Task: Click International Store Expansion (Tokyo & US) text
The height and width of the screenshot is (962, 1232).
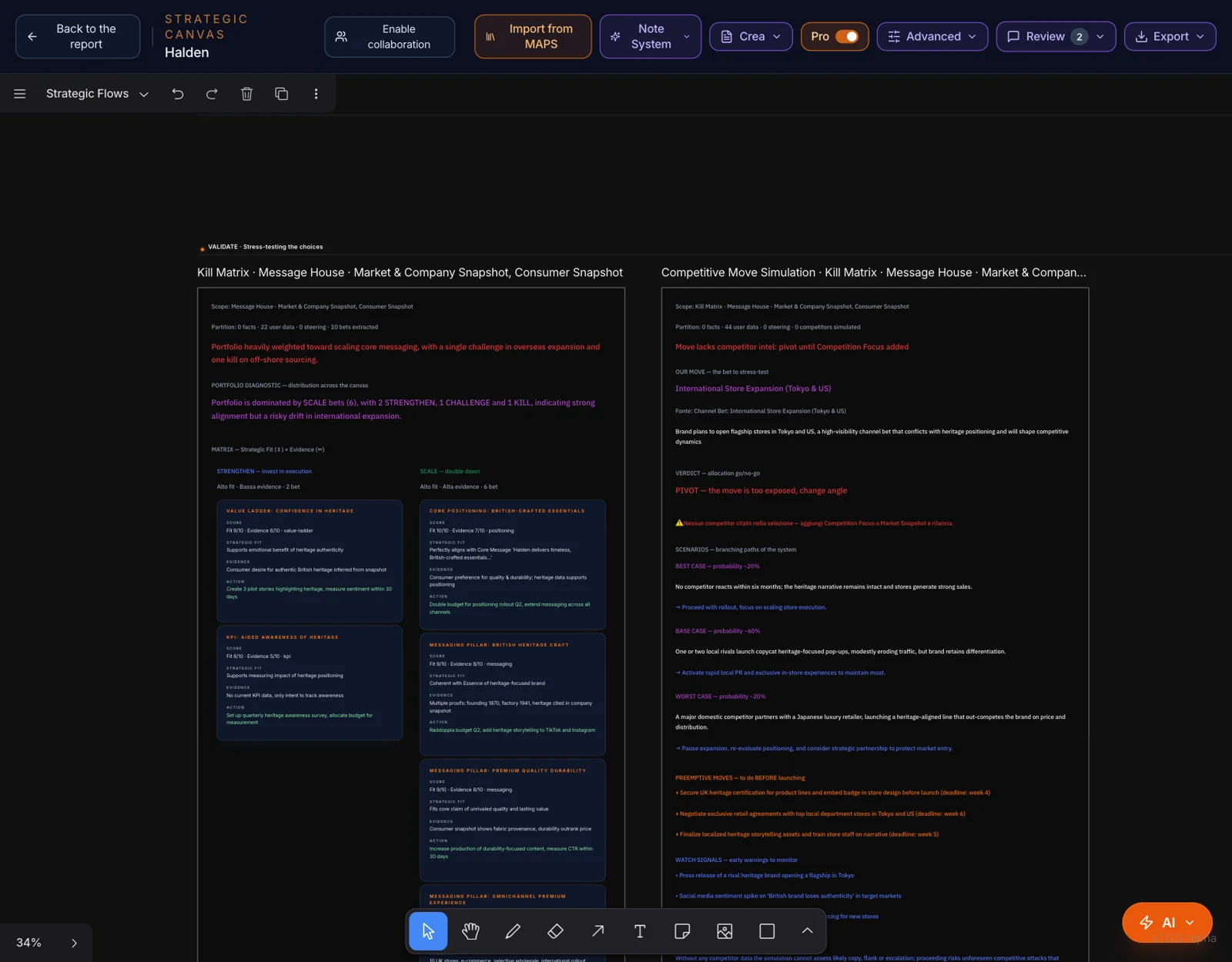Action: tap(753, 389)
